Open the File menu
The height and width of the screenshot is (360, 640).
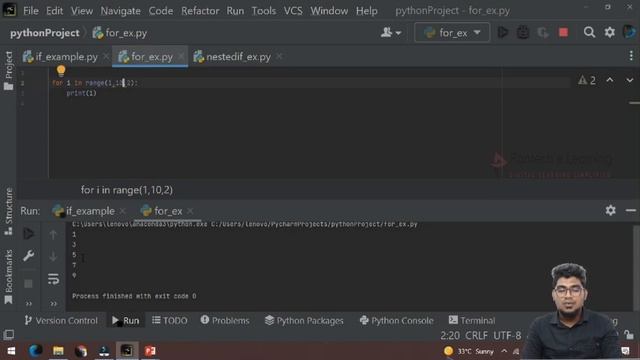tap(31, 11)
